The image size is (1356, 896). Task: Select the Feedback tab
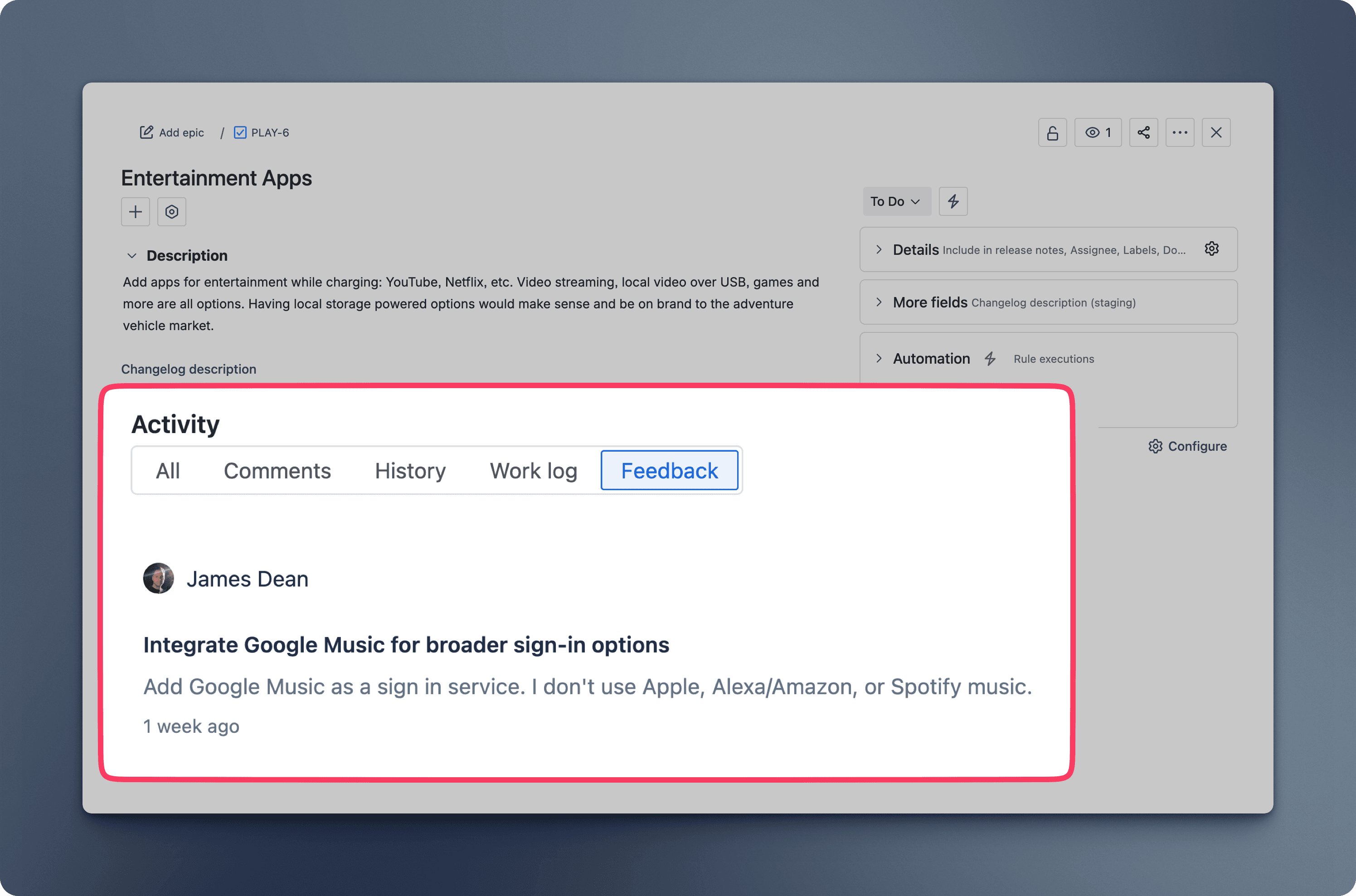tap(670, 470)
